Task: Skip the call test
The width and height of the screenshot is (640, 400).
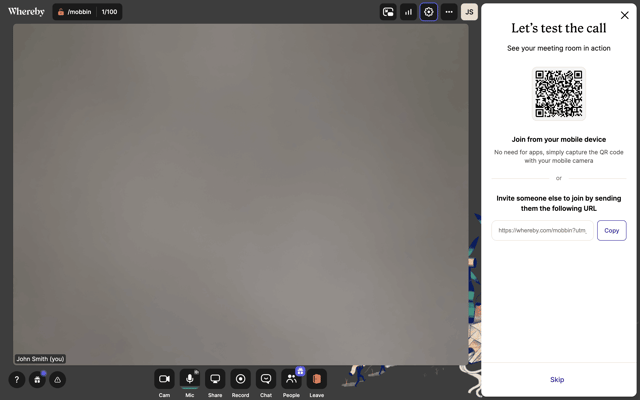Action: (x=557, y=380)
